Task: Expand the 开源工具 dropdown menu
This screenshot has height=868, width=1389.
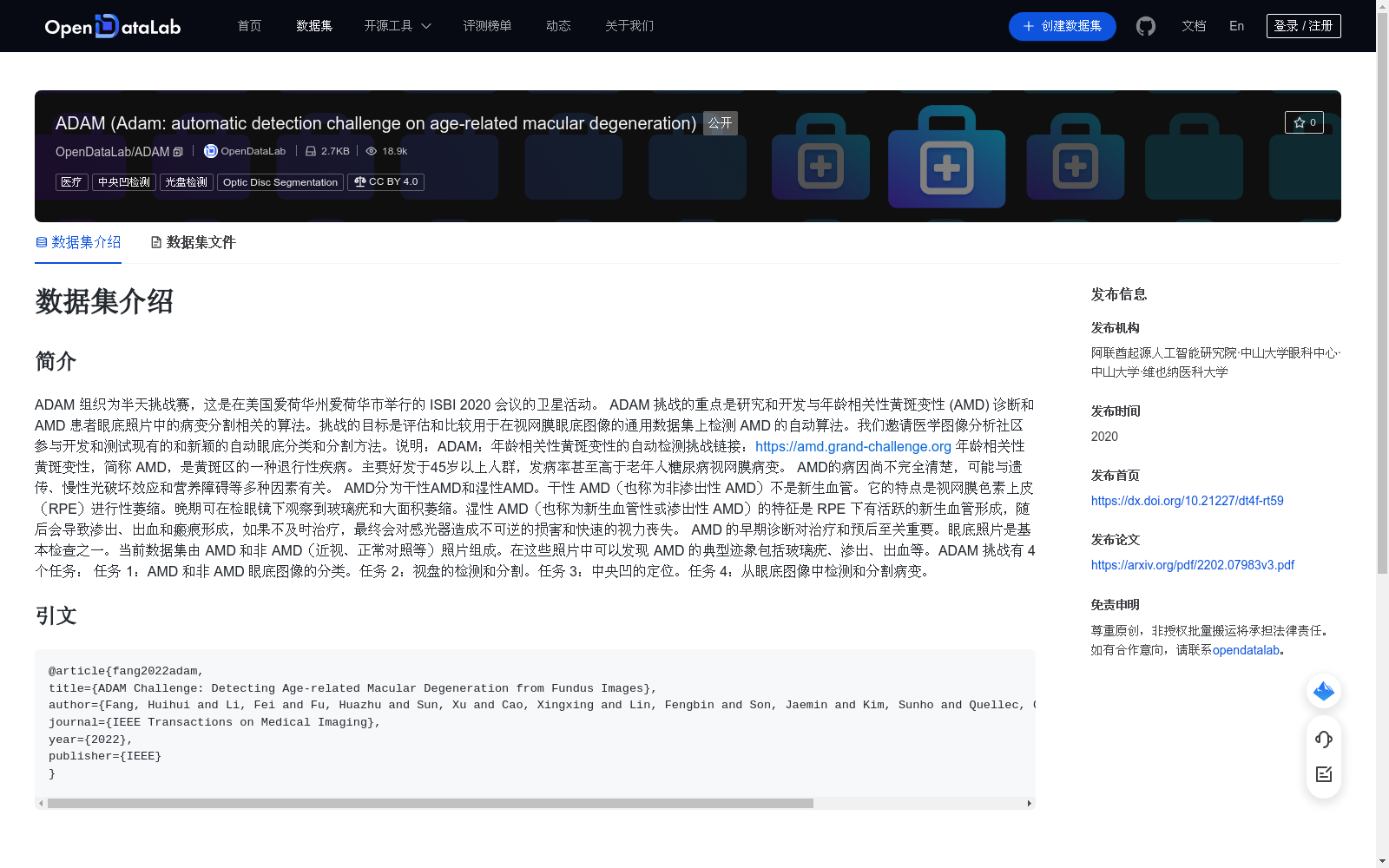Action: point(398,26)
